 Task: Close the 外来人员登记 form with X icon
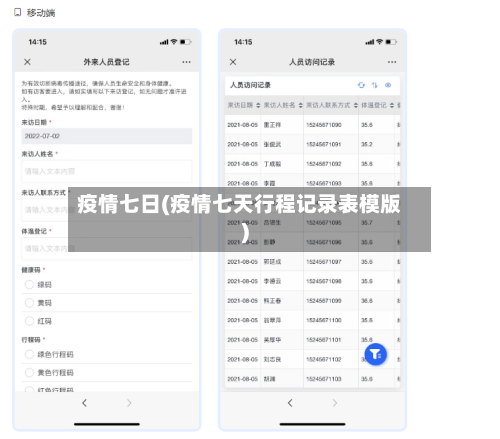pyautogui.click(x=27, y=62)
